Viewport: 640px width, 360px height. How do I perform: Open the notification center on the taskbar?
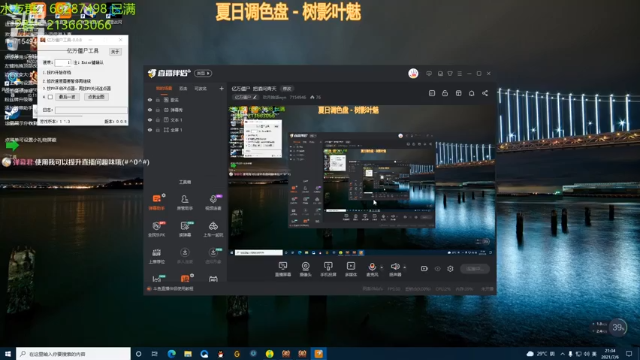pyautogui.click(x=629, y=353)
